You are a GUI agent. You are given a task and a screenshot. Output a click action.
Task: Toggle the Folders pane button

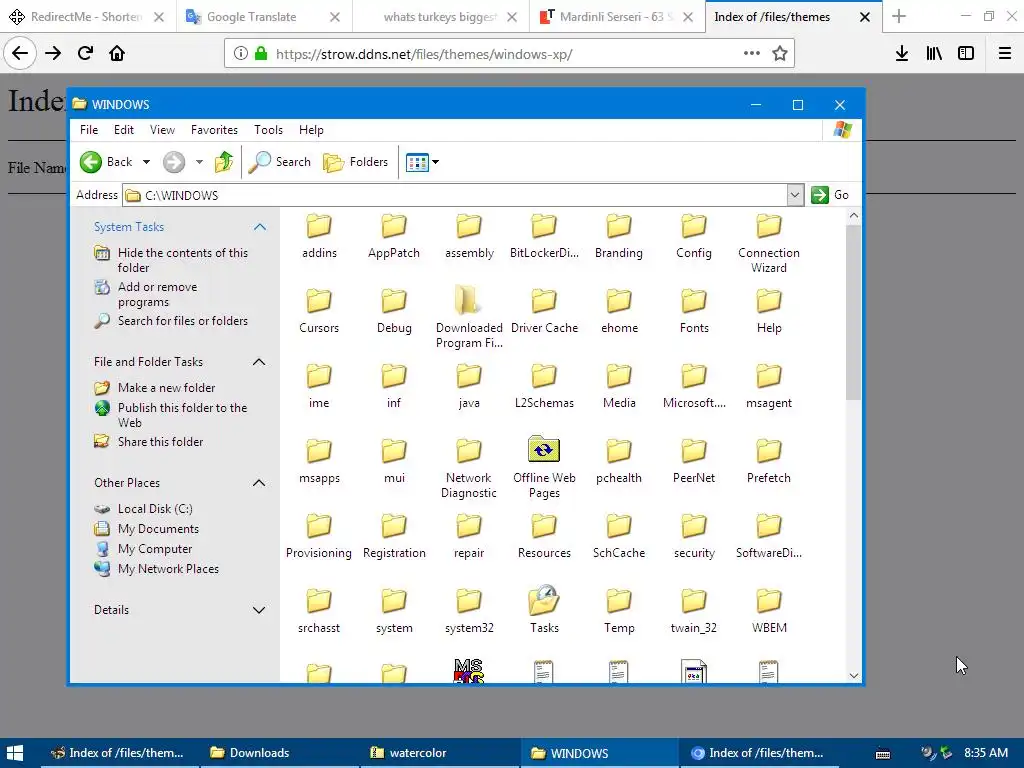pyautogui.click(x=355, y=162)
